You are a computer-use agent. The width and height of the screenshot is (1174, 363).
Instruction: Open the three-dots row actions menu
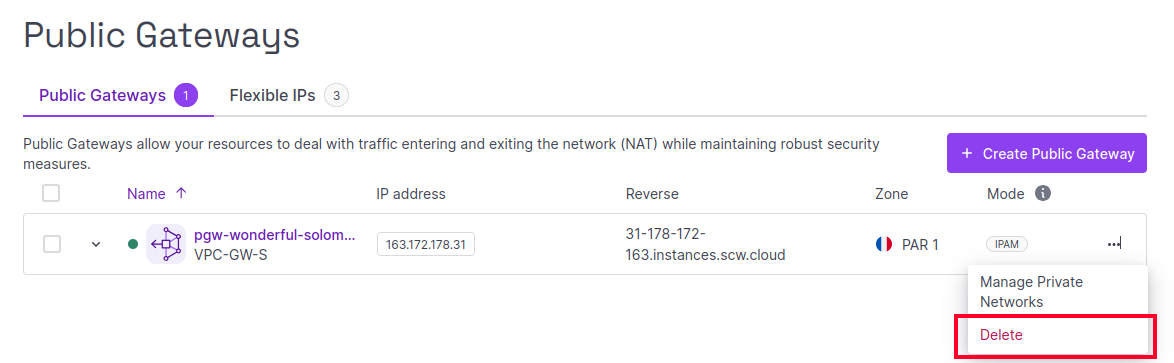point(1114,244)
